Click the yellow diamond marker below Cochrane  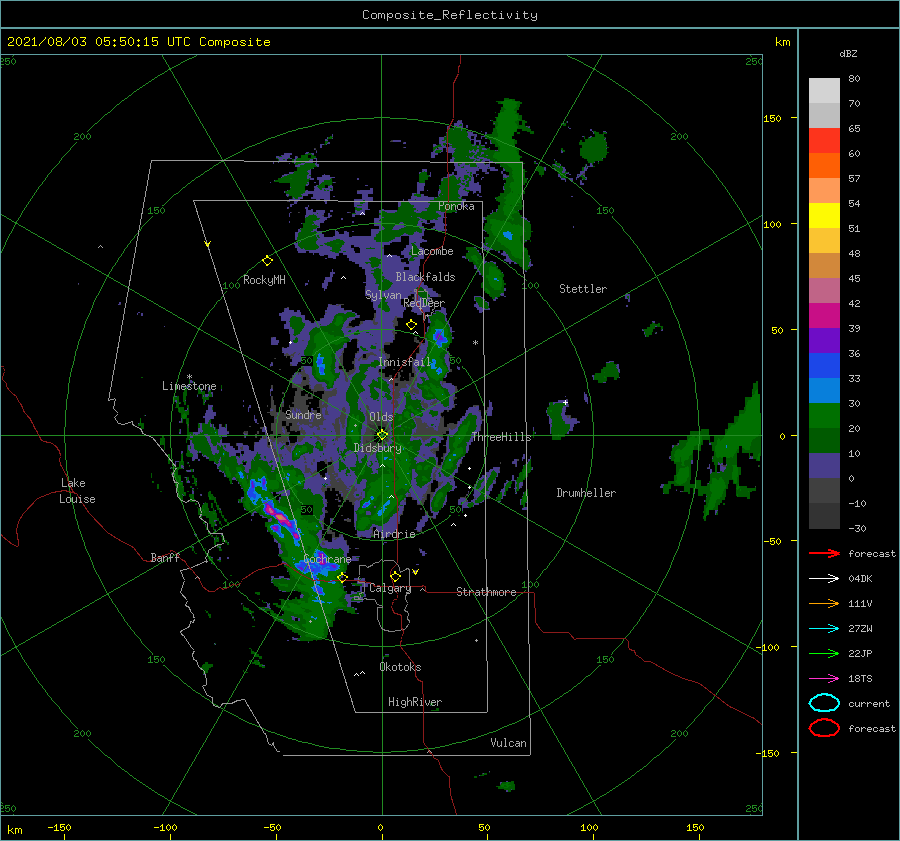point(342,577)
